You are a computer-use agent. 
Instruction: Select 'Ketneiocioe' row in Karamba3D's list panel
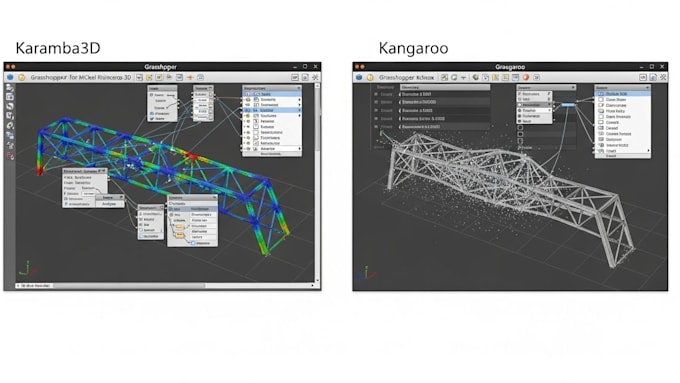point(272,143)
